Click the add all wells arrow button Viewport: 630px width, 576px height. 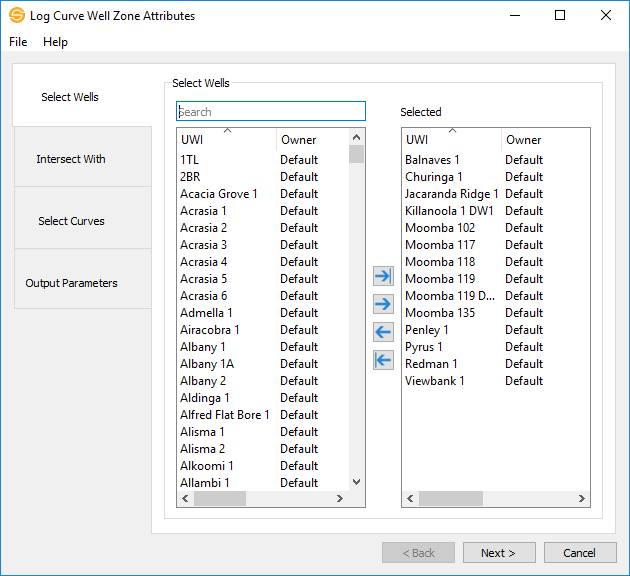click(383, 276)
